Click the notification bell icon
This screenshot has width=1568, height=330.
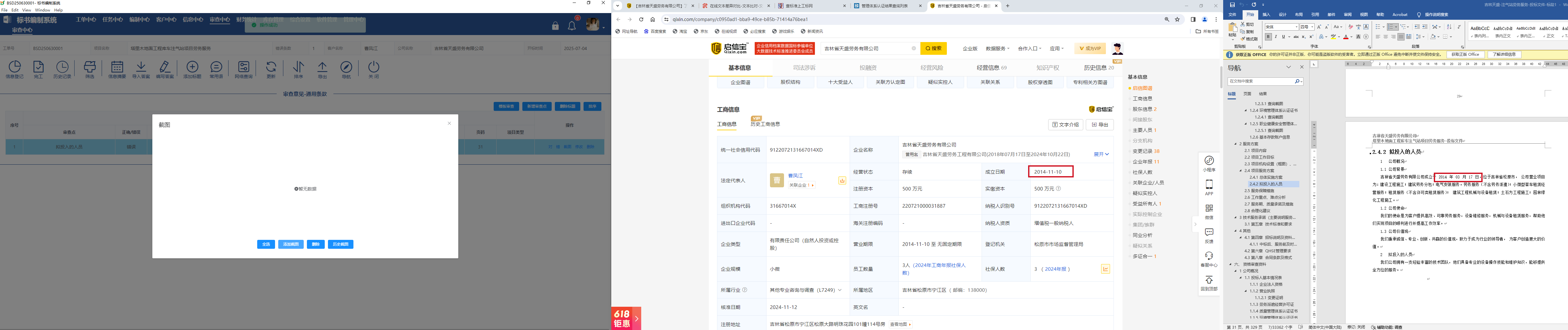pos(571,25)
